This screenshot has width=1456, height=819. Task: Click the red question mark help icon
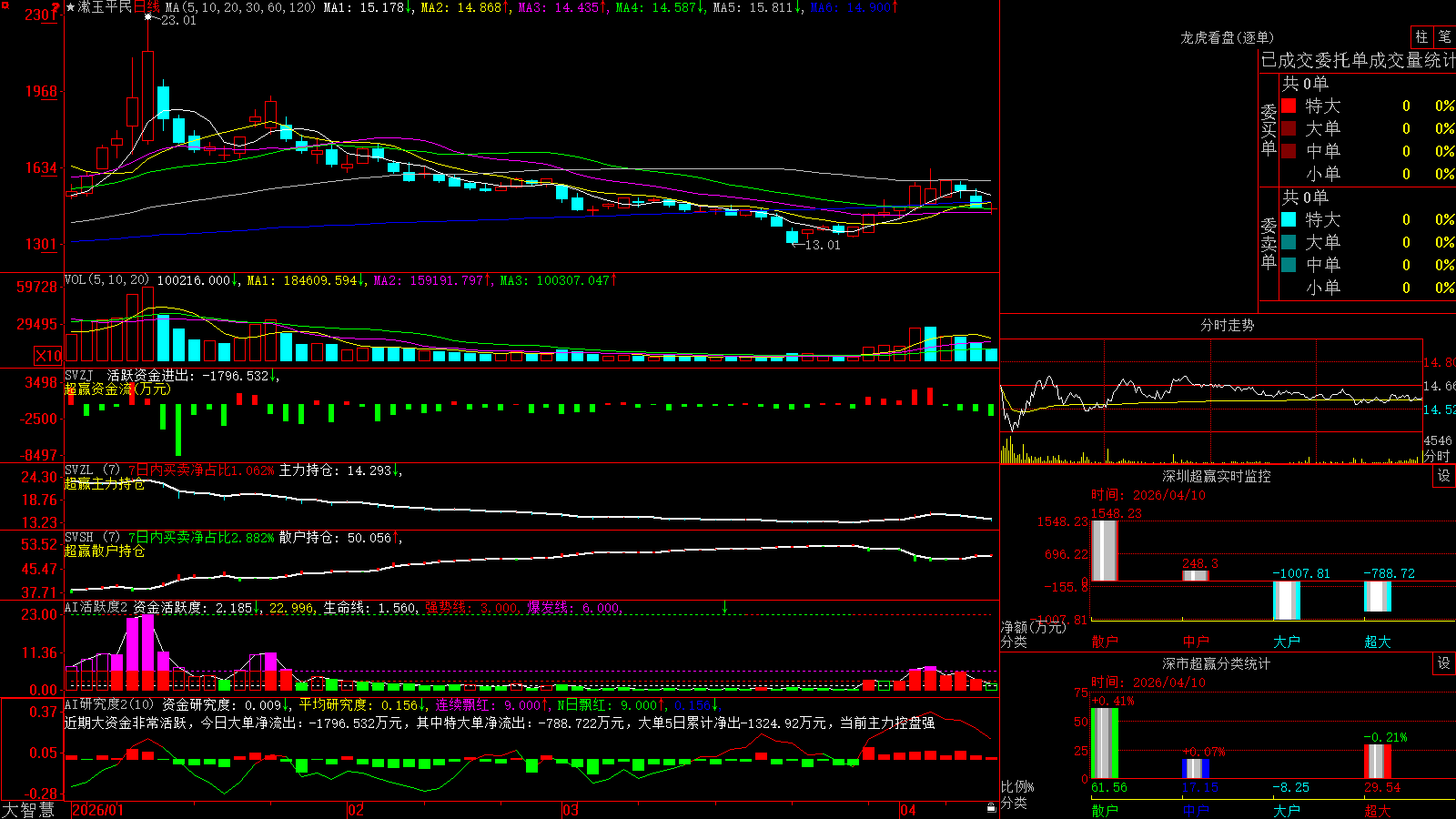point(56,8)
